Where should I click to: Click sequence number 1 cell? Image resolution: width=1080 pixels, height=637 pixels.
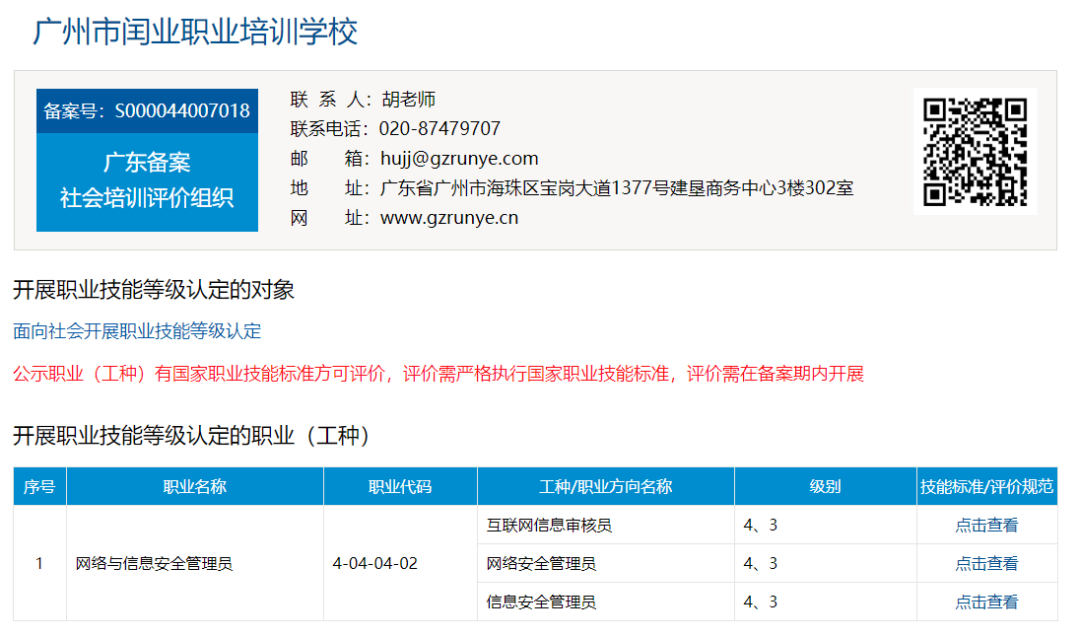click(39, 564)
